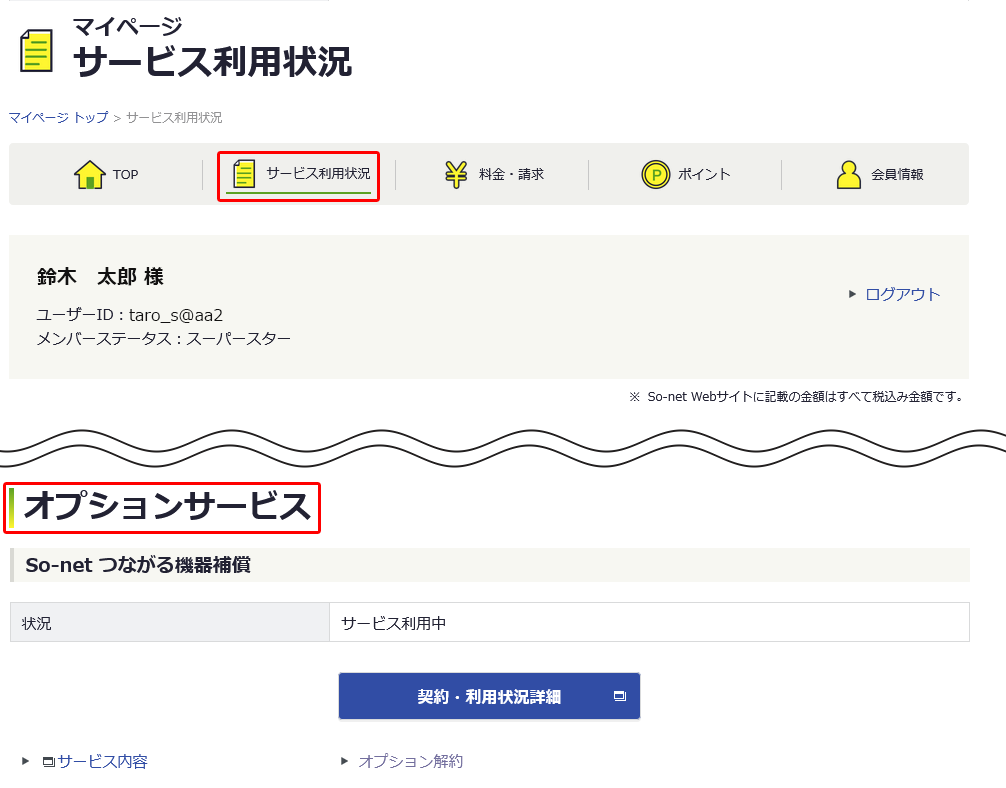Select the サービス利用状況 tab label

point(317,174)
